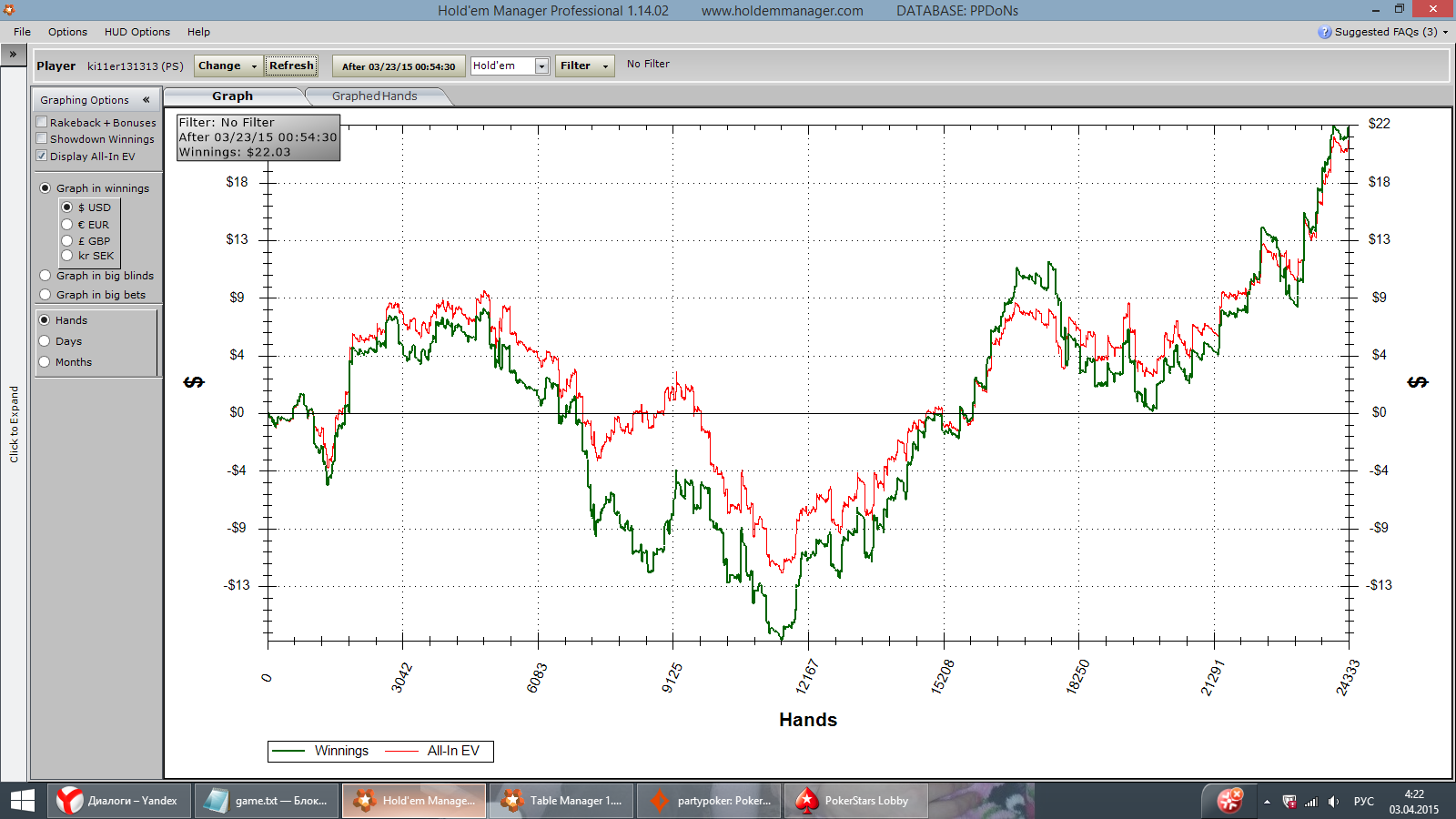1456x819 pixels.
Task: Collapse Graphing Options with the double chevron
Action: [146, 100]
